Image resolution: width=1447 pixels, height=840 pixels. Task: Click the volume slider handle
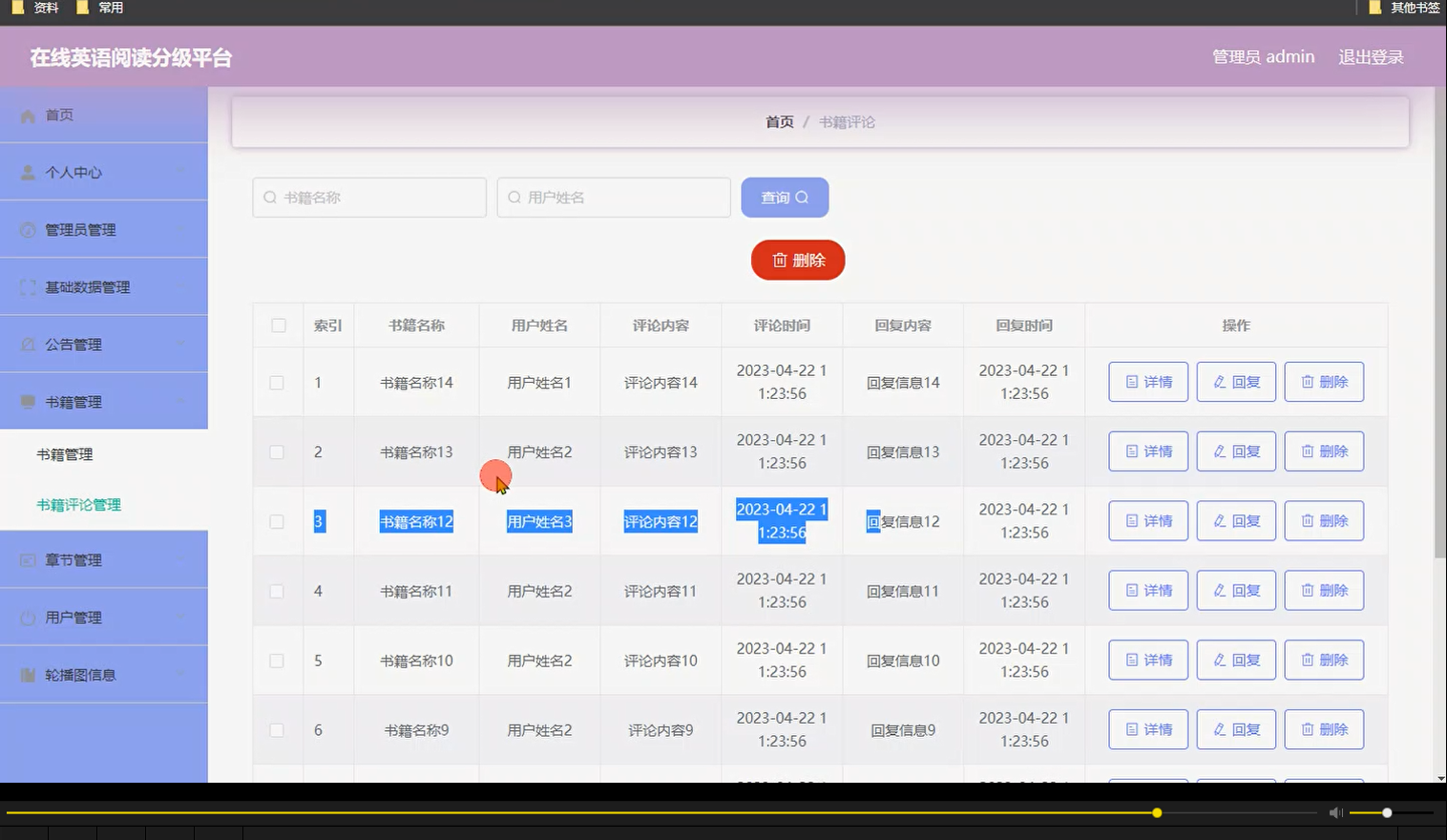tap(1387, 812)
